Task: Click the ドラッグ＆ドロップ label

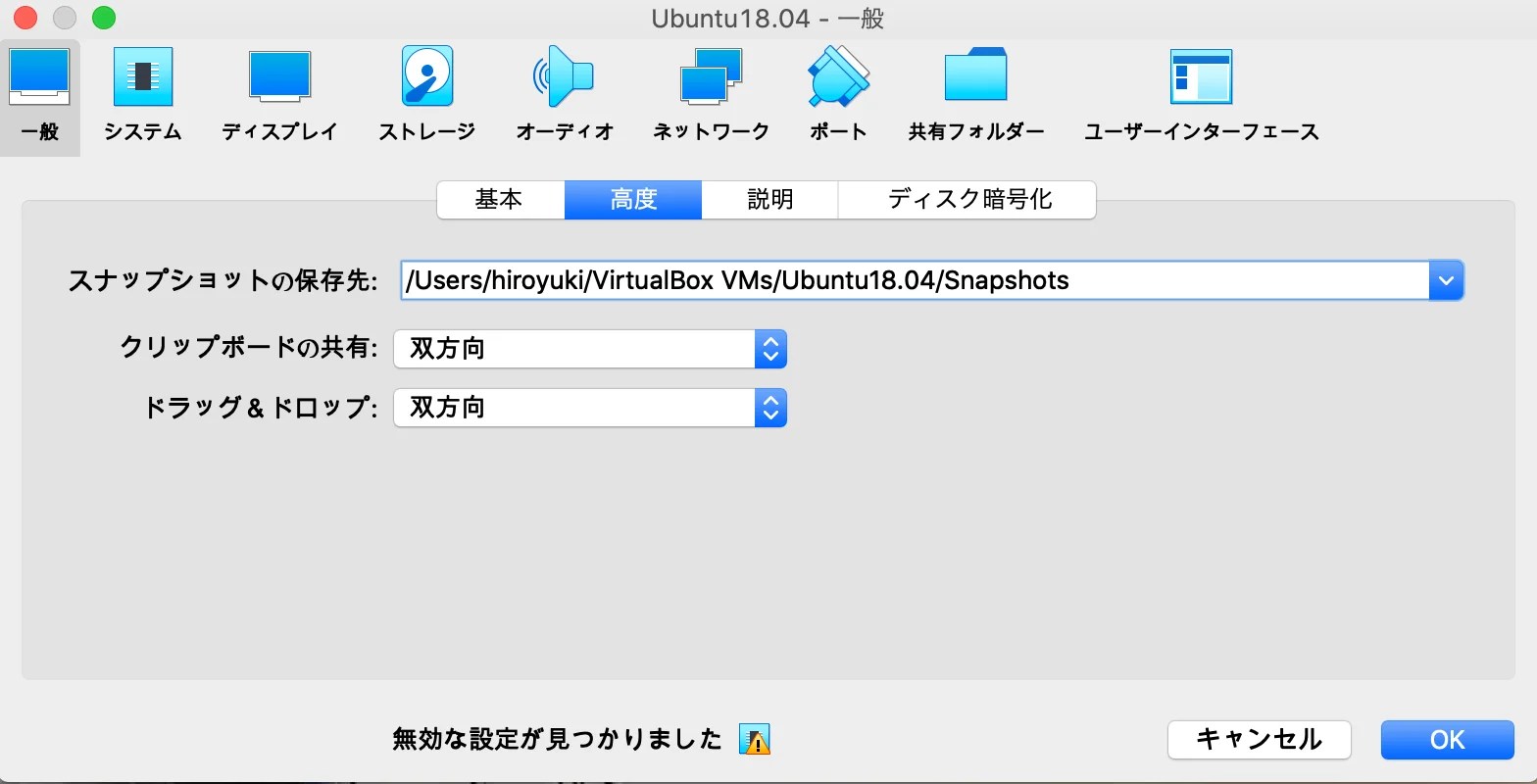Action: tap(261, 408)
